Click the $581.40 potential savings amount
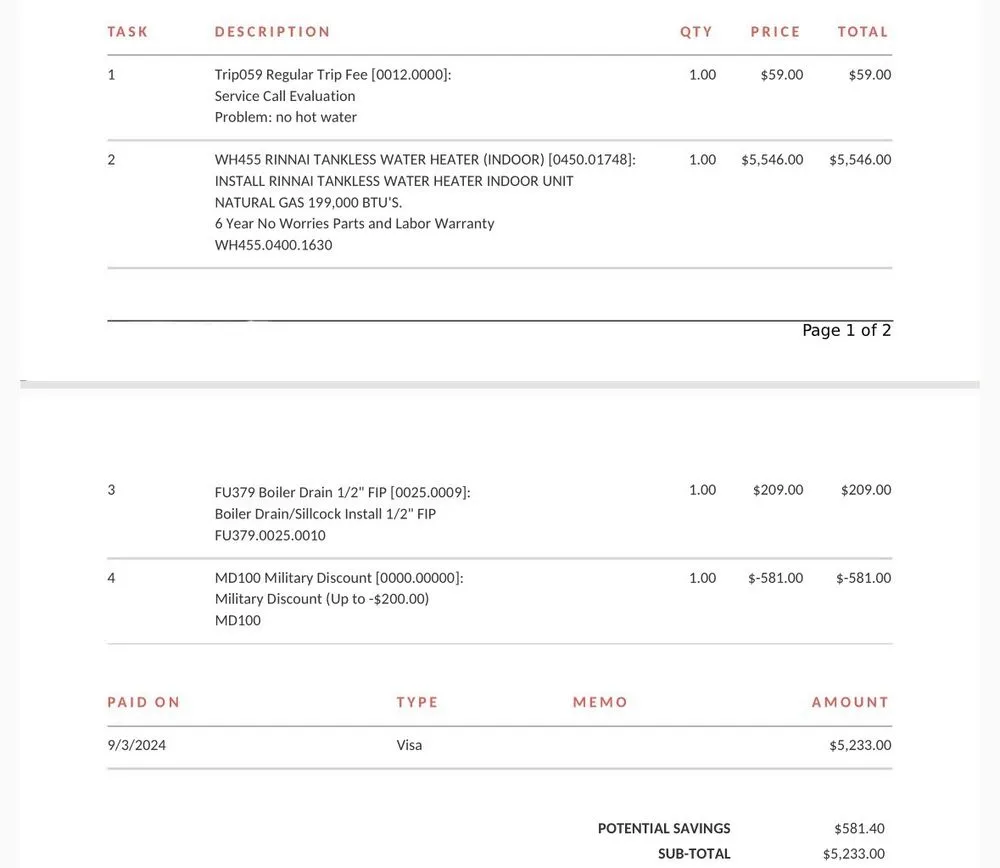1000x868 pixels. [859, 829]
